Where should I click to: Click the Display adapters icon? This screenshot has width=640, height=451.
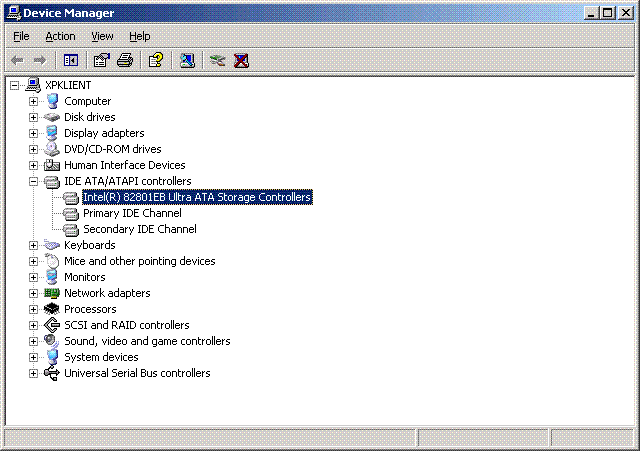(52, 133)
